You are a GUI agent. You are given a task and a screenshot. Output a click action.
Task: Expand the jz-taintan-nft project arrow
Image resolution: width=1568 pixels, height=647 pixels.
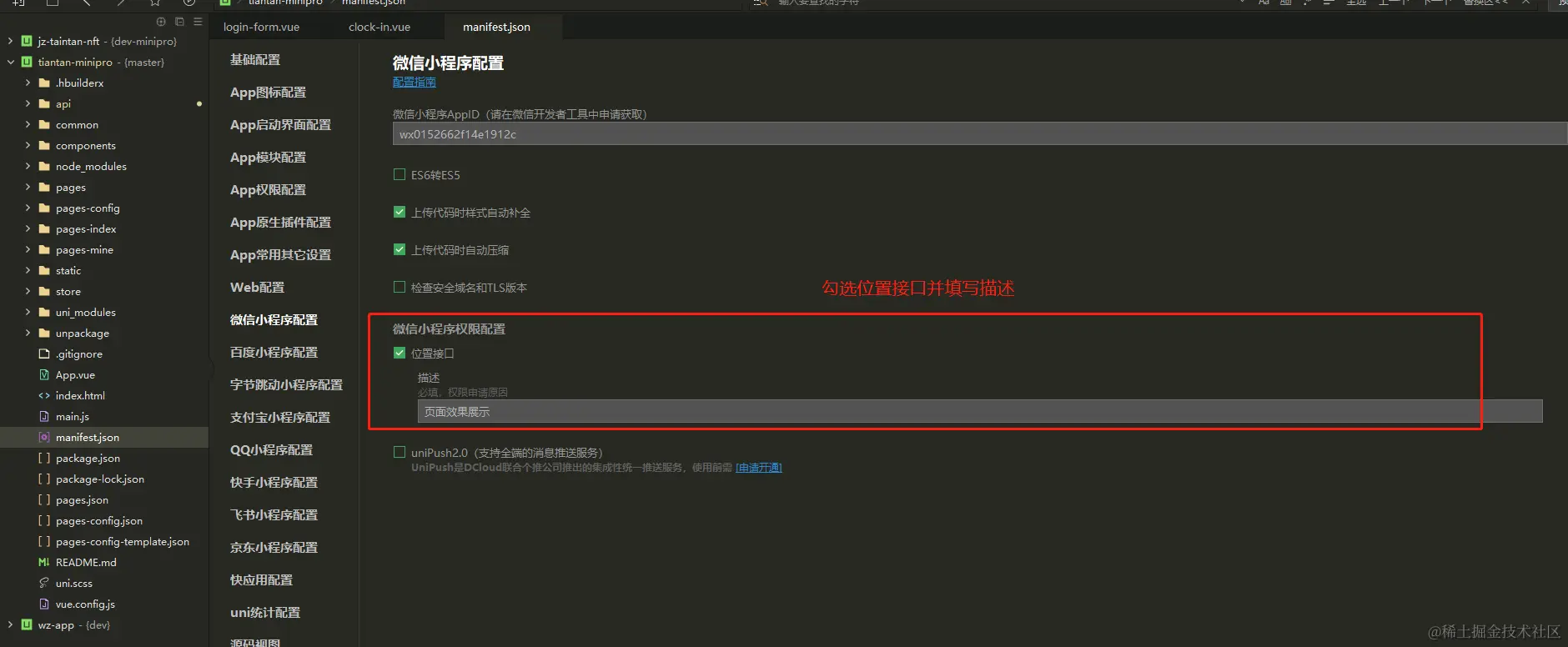click(10, 41)
